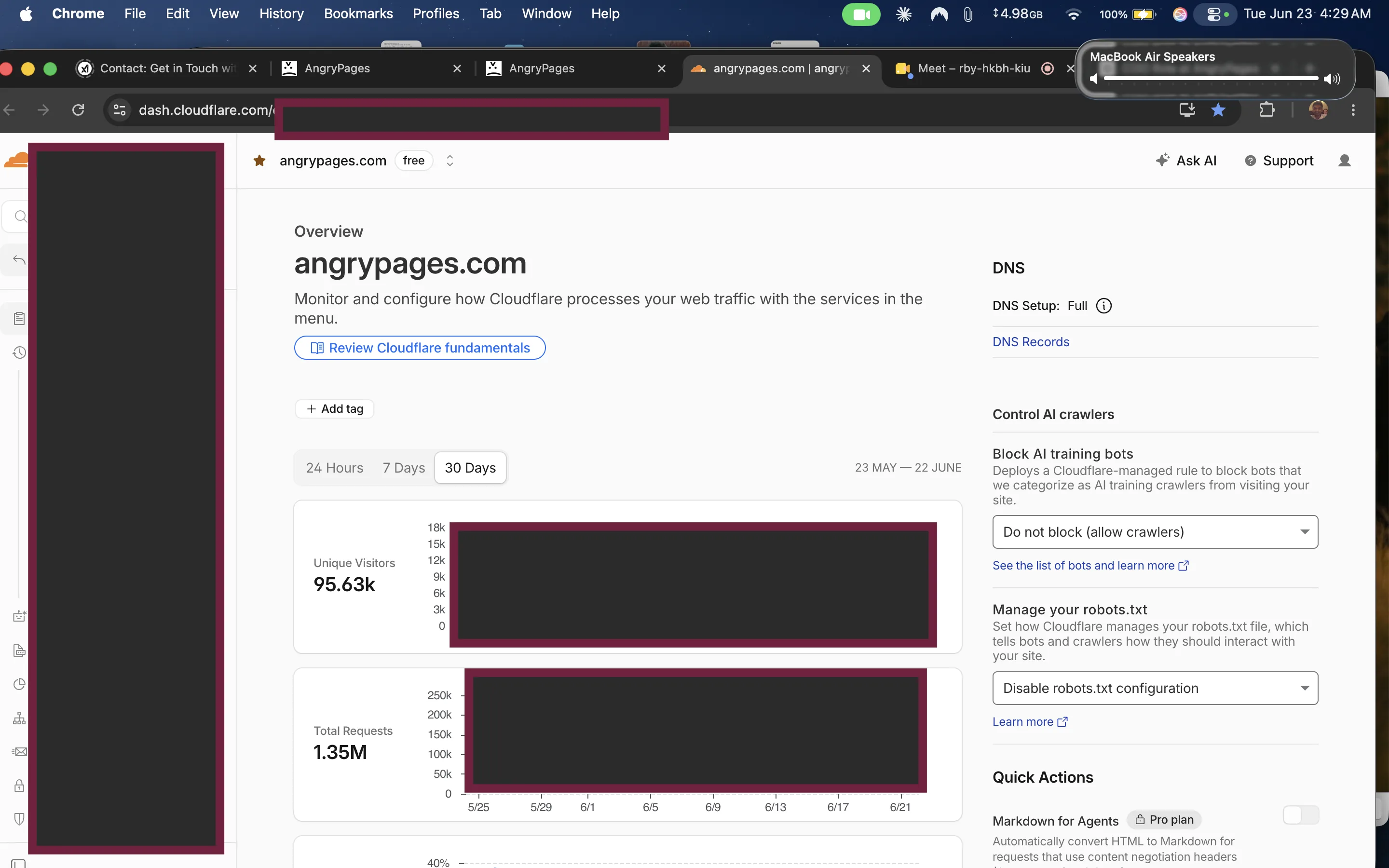Toggle the Markdown for Agents switch

[1301, 815]
